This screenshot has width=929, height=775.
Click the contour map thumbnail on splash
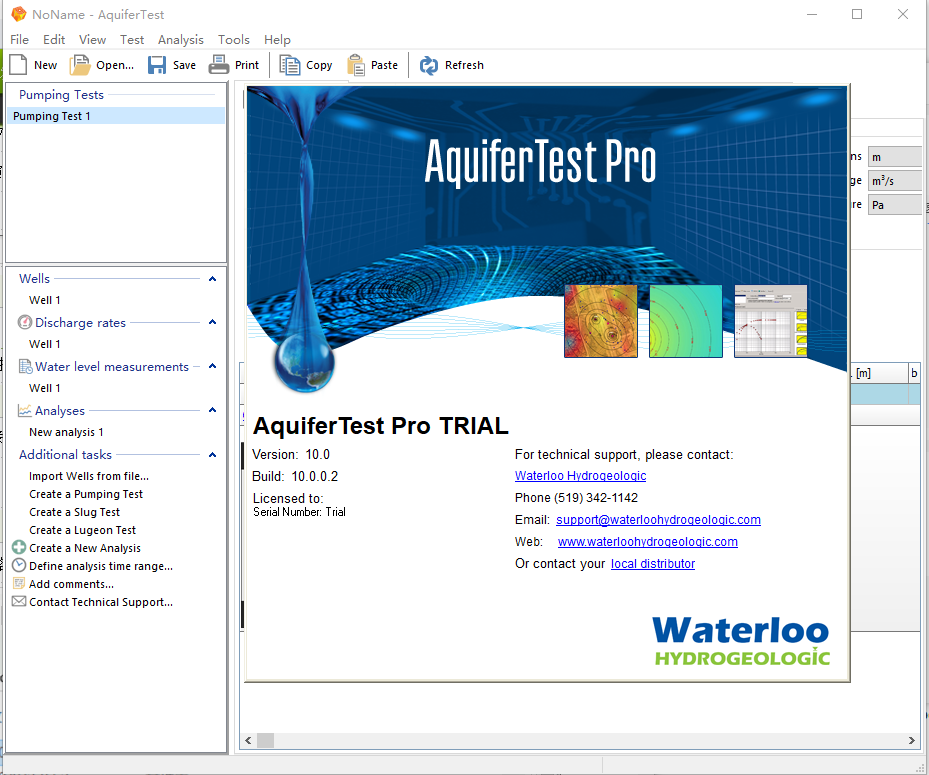tap(601, 321)
